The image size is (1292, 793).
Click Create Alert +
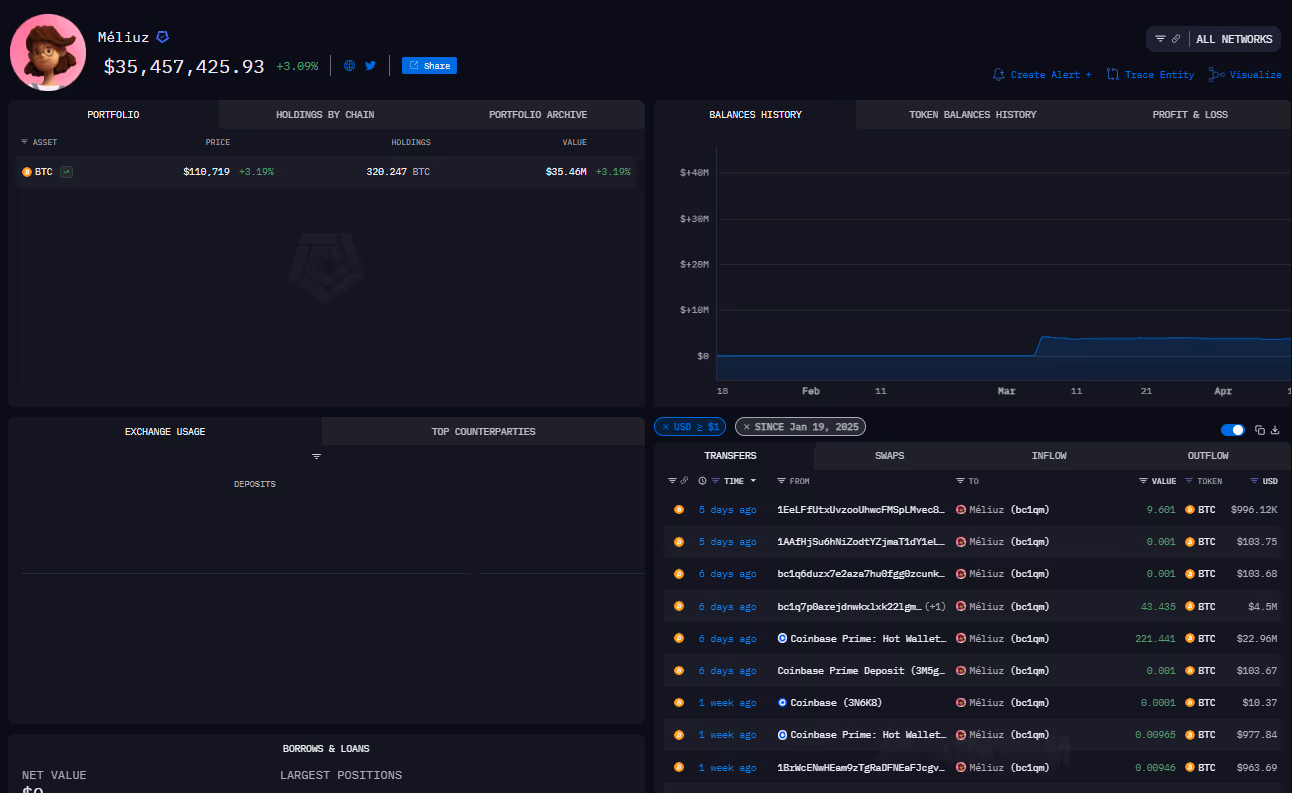click(x=1042, y=75)
